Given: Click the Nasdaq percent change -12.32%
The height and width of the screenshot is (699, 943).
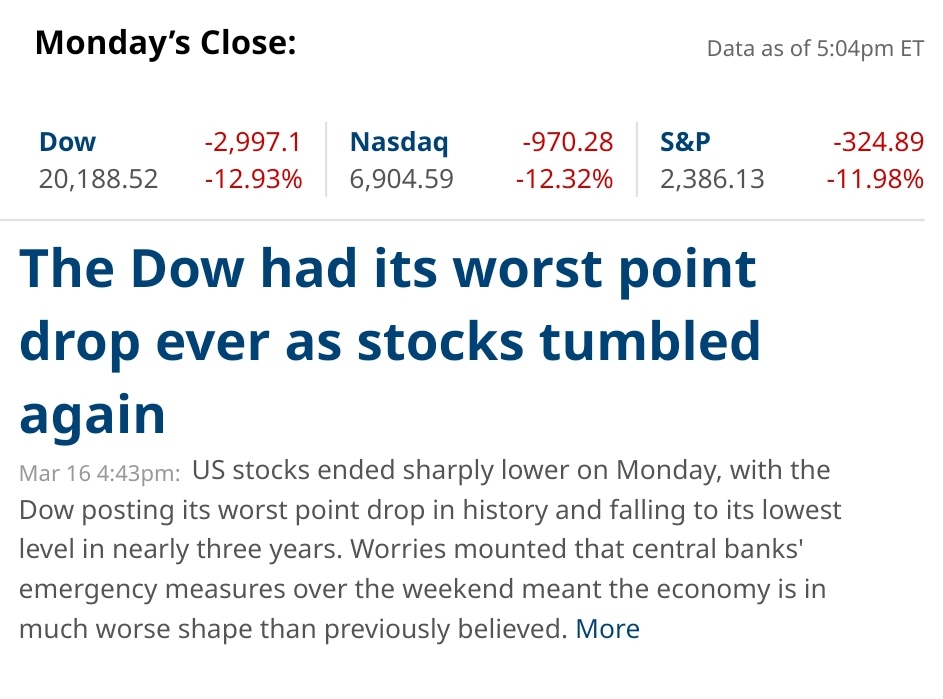Looking at the screenshot, I should click(564, 179).
